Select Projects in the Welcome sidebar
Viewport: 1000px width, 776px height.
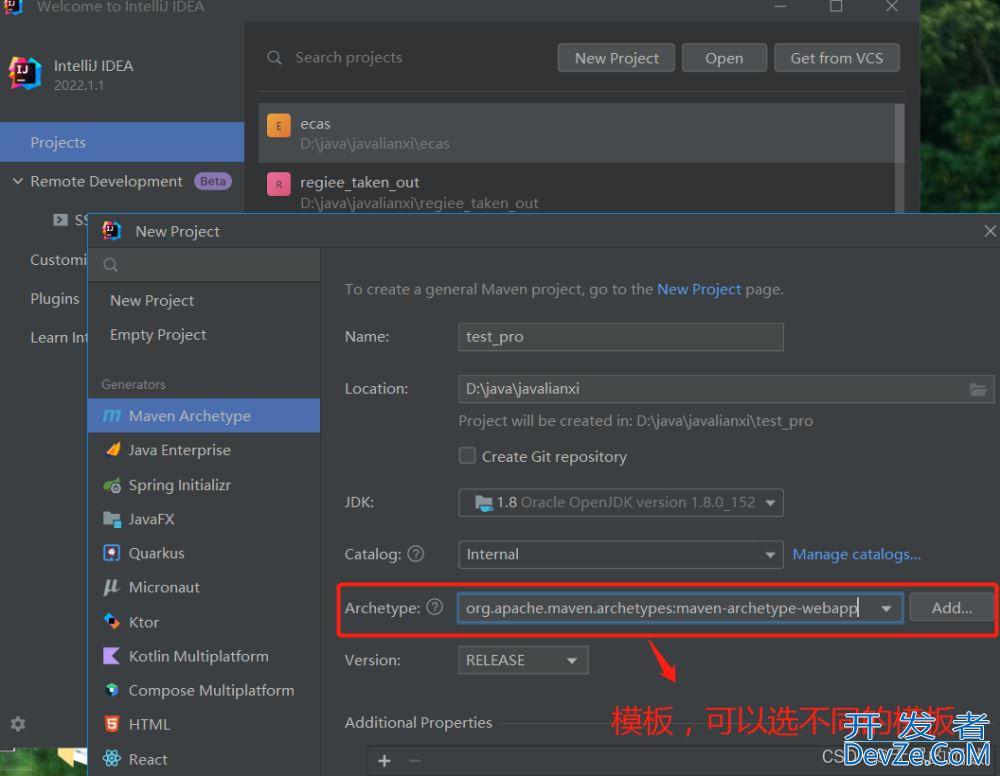pos(122,142)
